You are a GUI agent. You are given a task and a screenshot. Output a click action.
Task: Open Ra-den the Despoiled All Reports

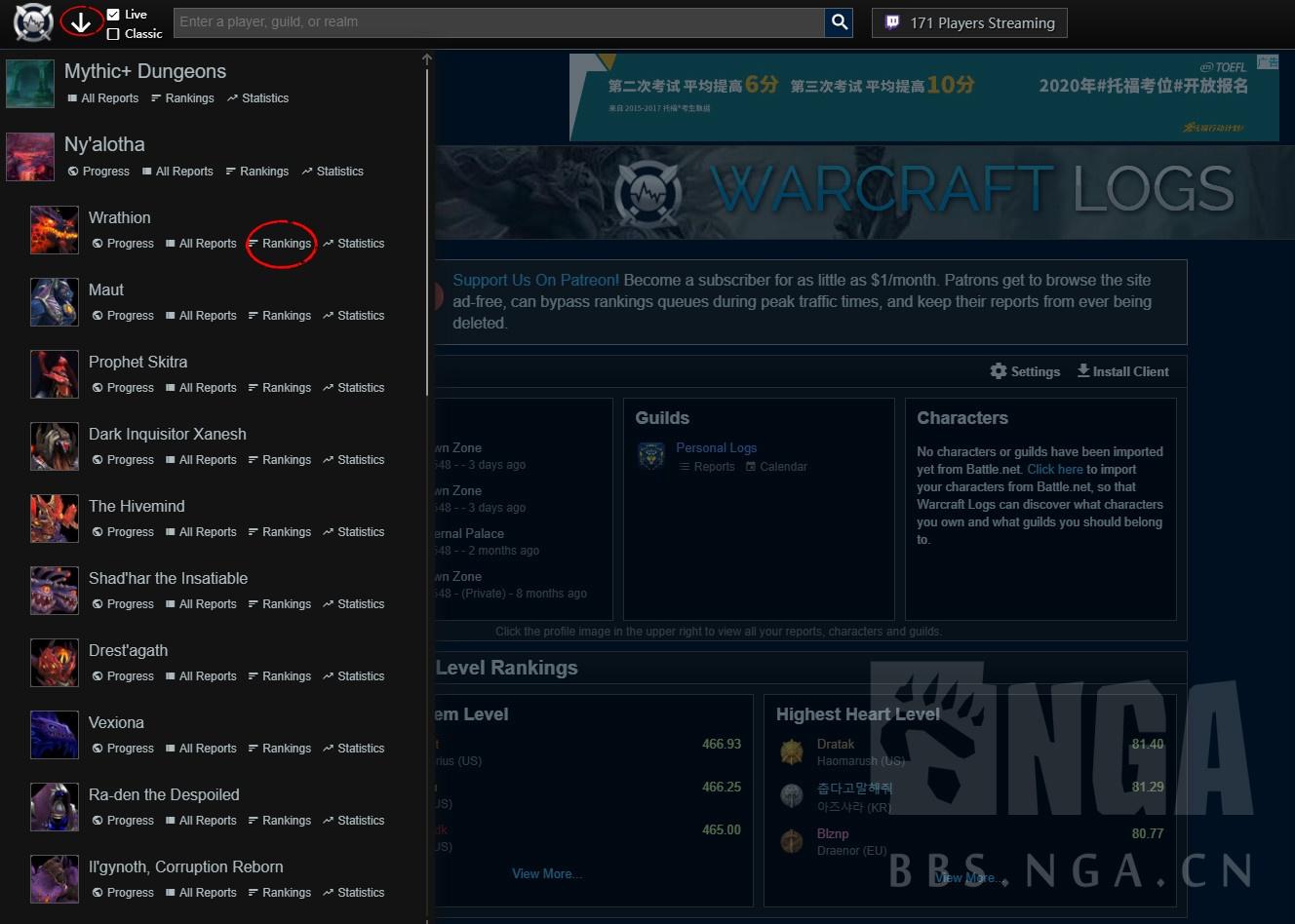pyautogui.click(x=201, y=821)
